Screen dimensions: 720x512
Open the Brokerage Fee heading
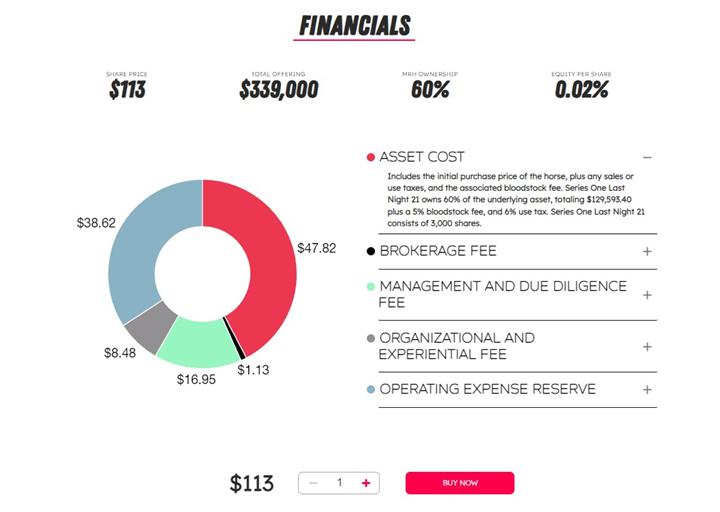[437, 251]
